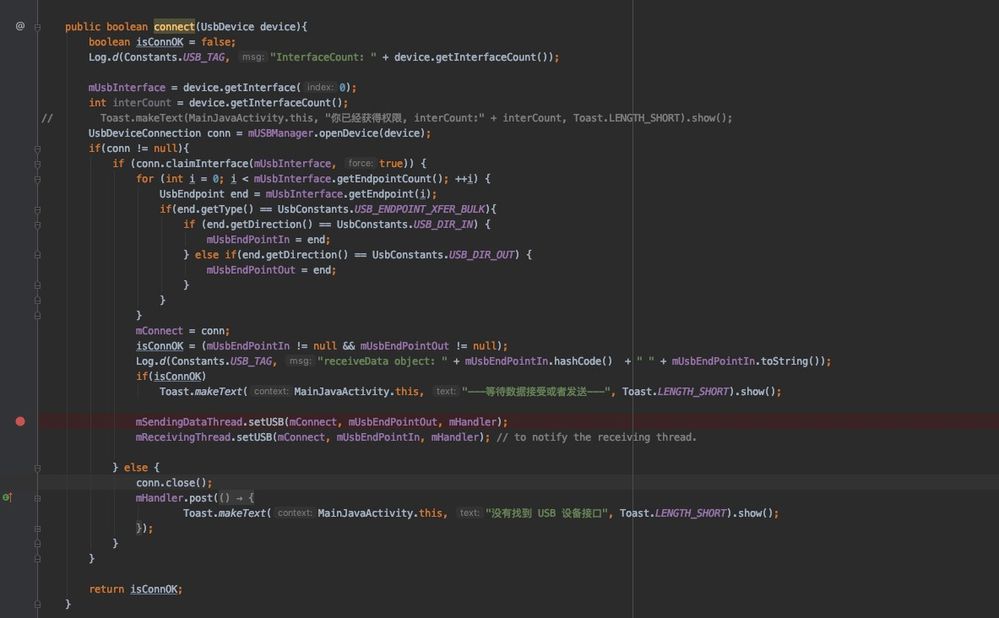Collapse the connect method fold marker
The height and width of the screenshot is (618, 999).
pos(38,27)
